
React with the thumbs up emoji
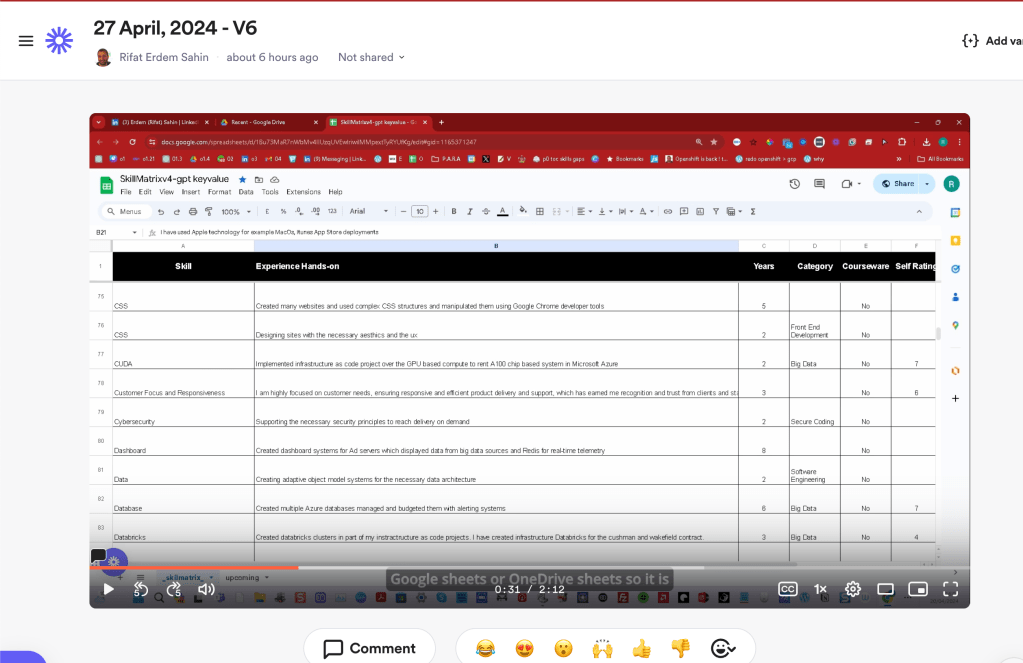point(642,648)
